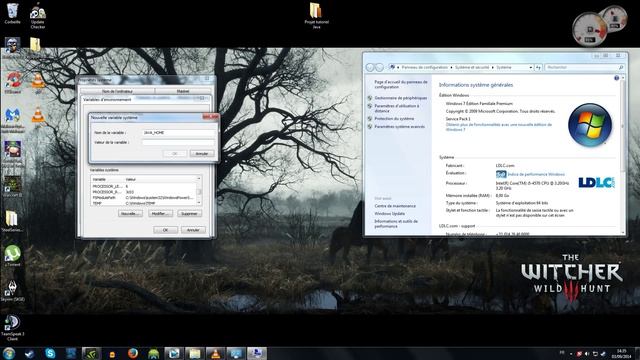This screenshot has height=360, width=640.
Task: Open Paramètres système avancés link
Action: [400, 127]
